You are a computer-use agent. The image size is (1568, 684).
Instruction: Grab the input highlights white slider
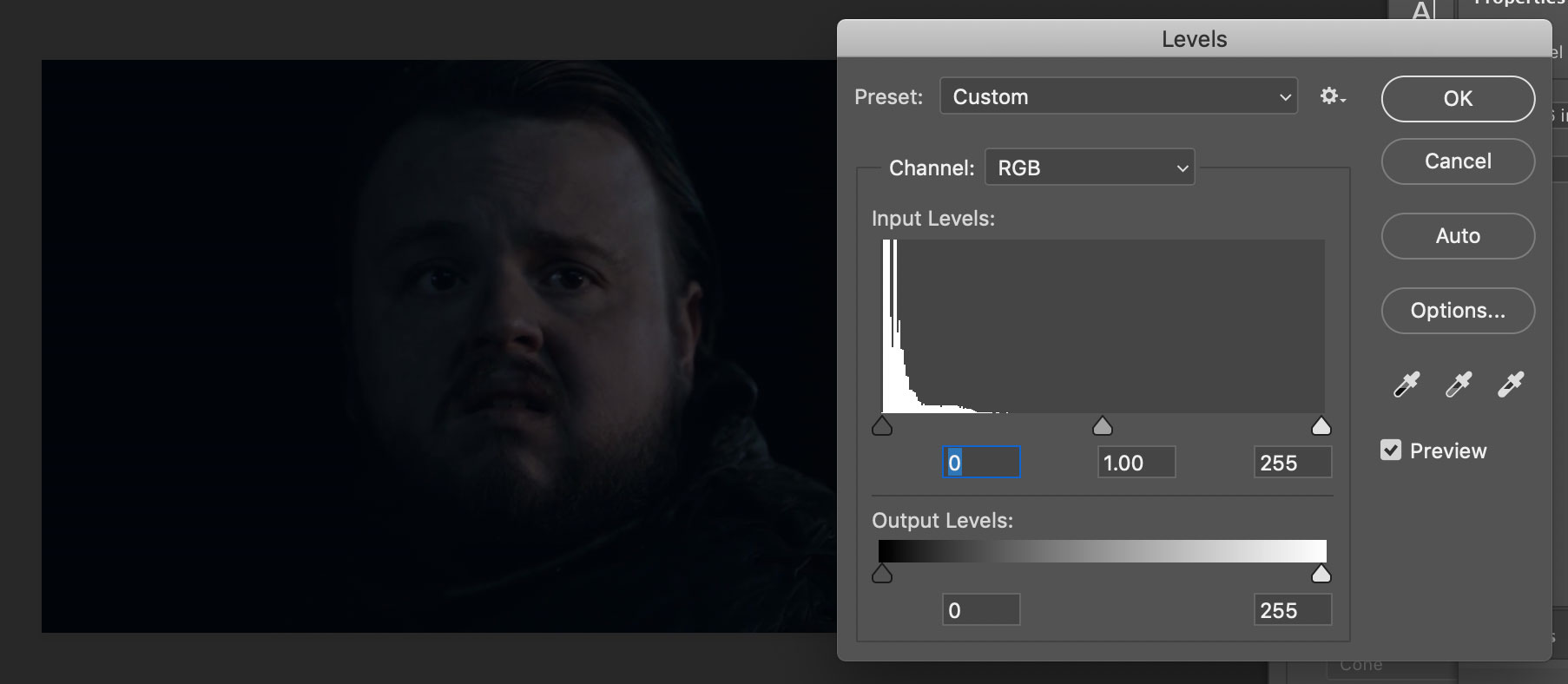(1321, 425)
